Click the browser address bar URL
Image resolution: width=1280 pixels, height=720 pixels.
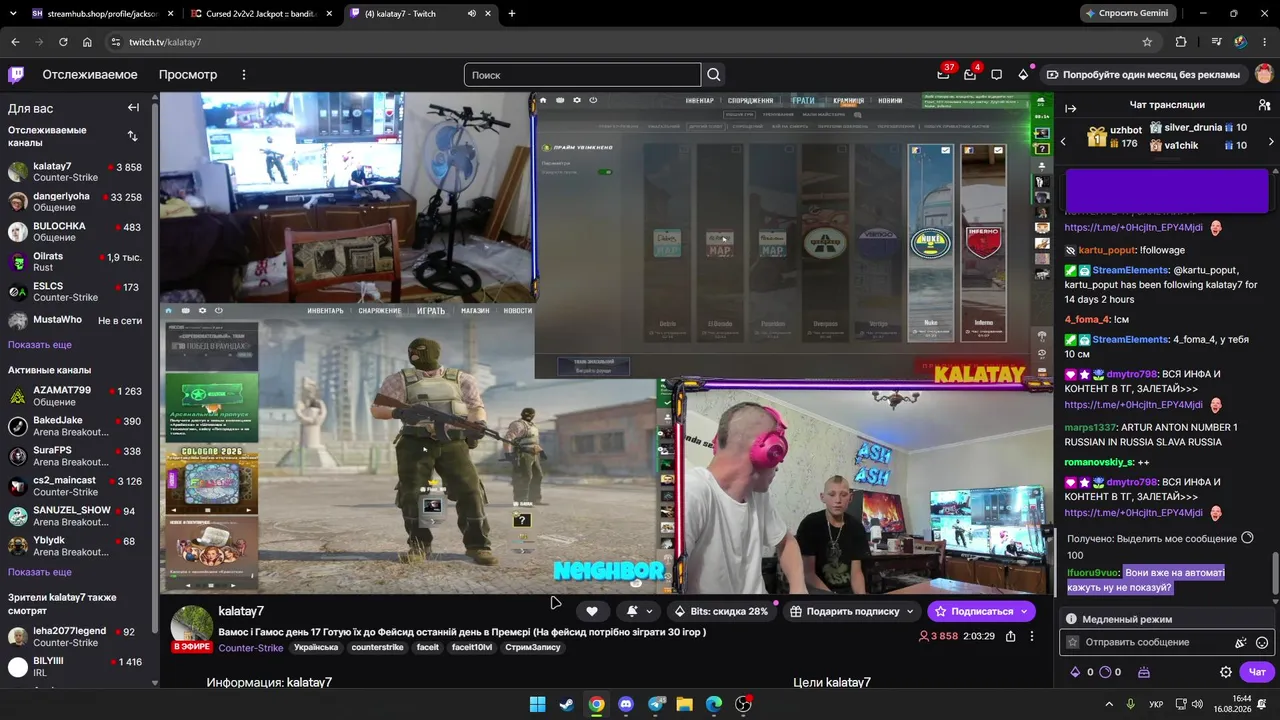coord(165,42)
